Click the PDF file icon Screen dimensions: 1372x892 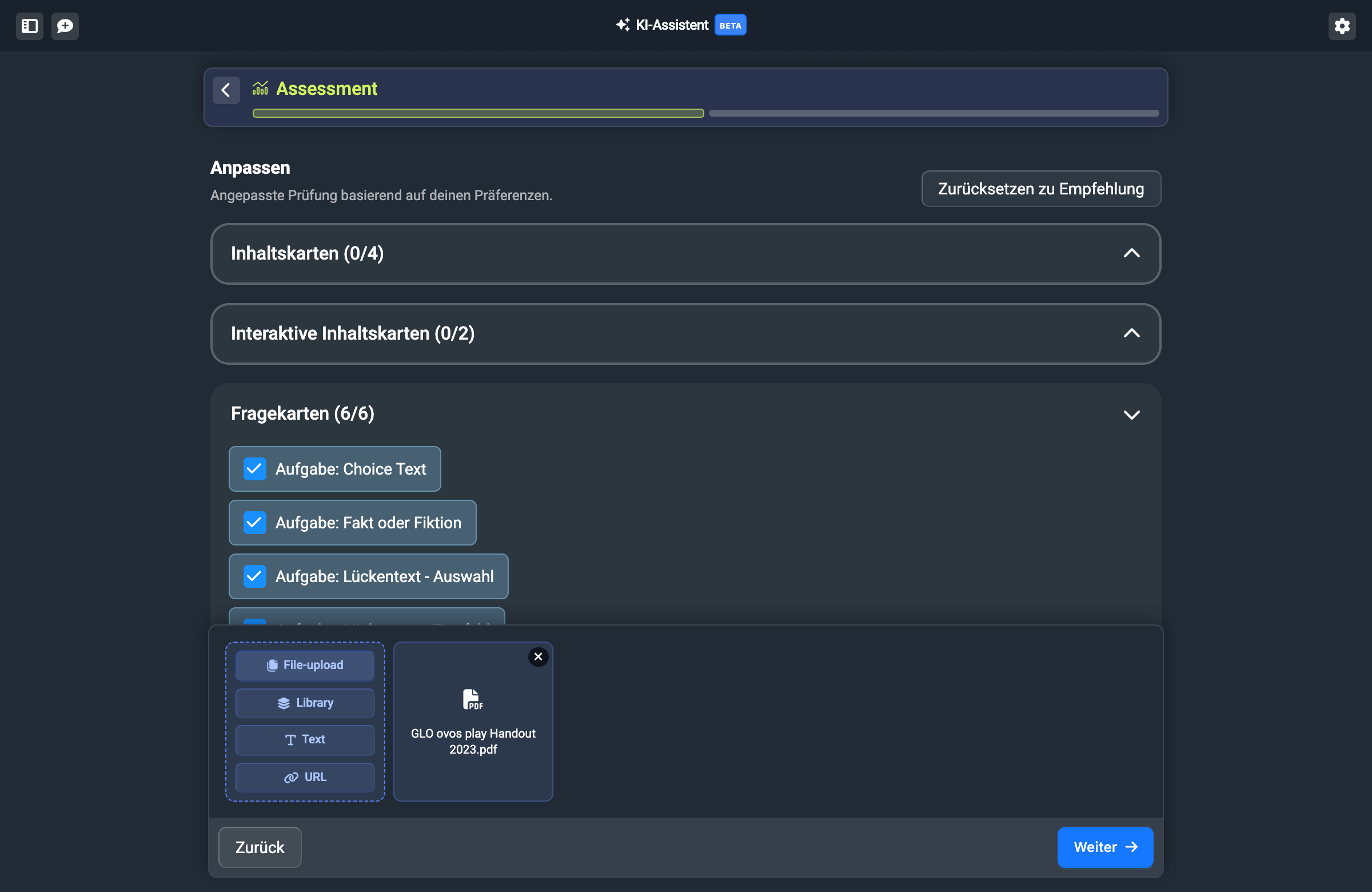click(472, 699)
